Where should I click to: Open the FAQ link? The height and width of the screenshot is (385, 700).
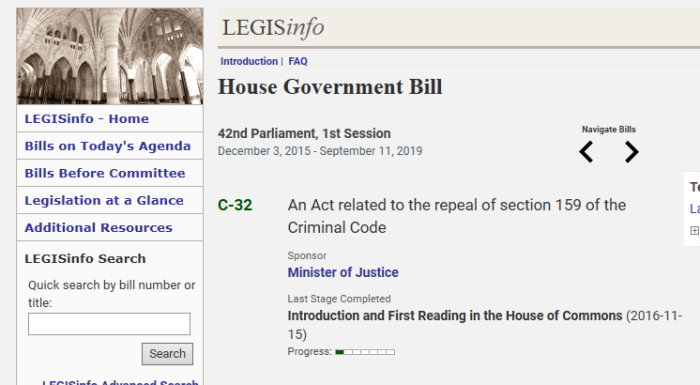click(x=298, y=61)
